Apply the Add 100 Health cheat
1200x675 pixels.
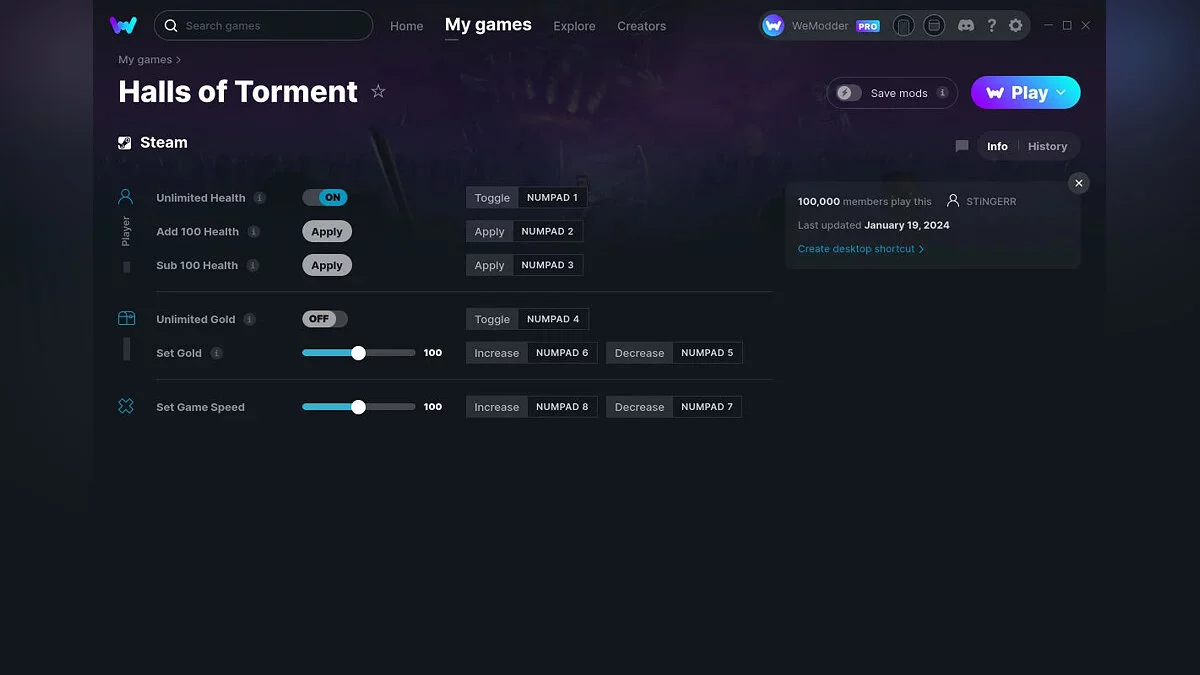327,232
